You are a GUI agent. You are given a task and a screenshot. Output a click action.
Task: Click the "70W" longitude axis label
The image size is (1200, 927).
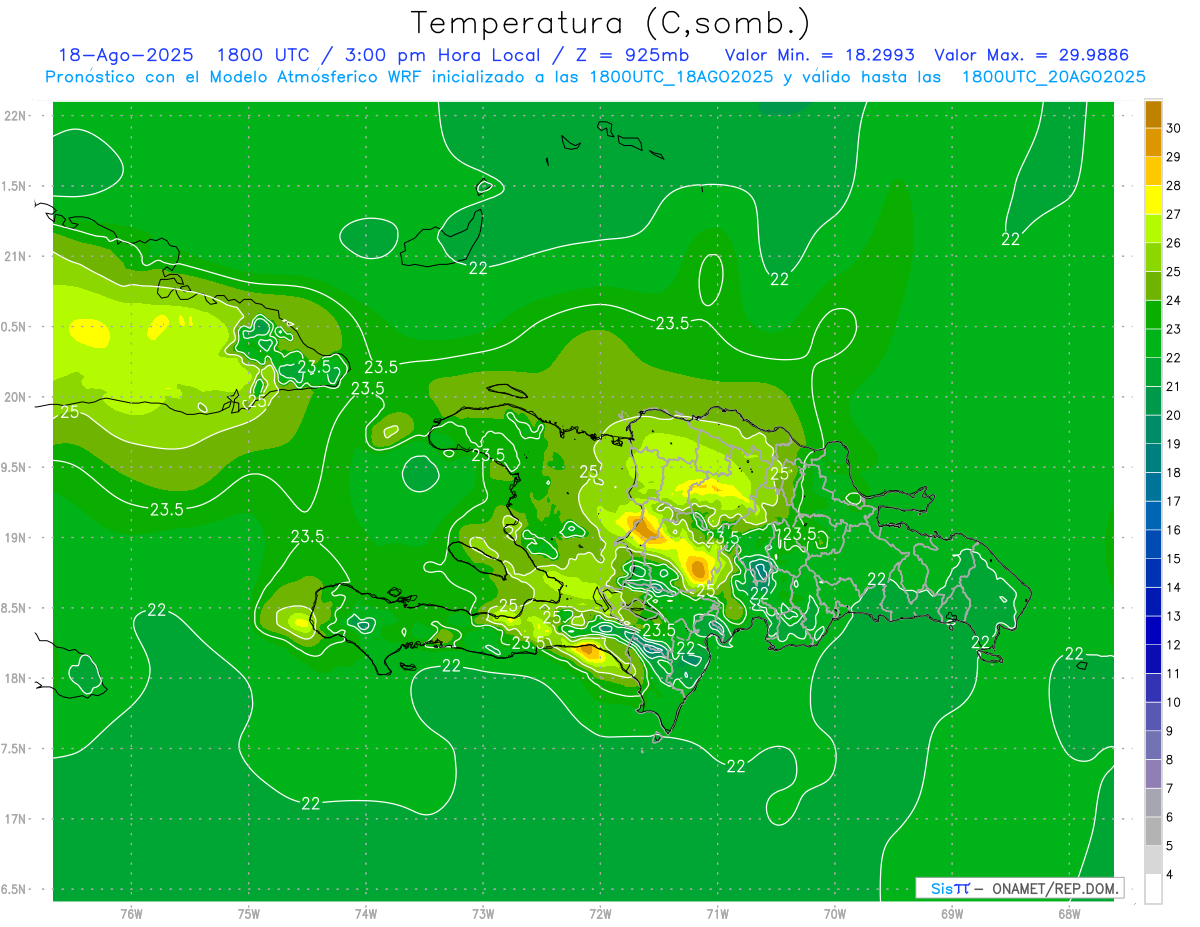tap(835, 913)
